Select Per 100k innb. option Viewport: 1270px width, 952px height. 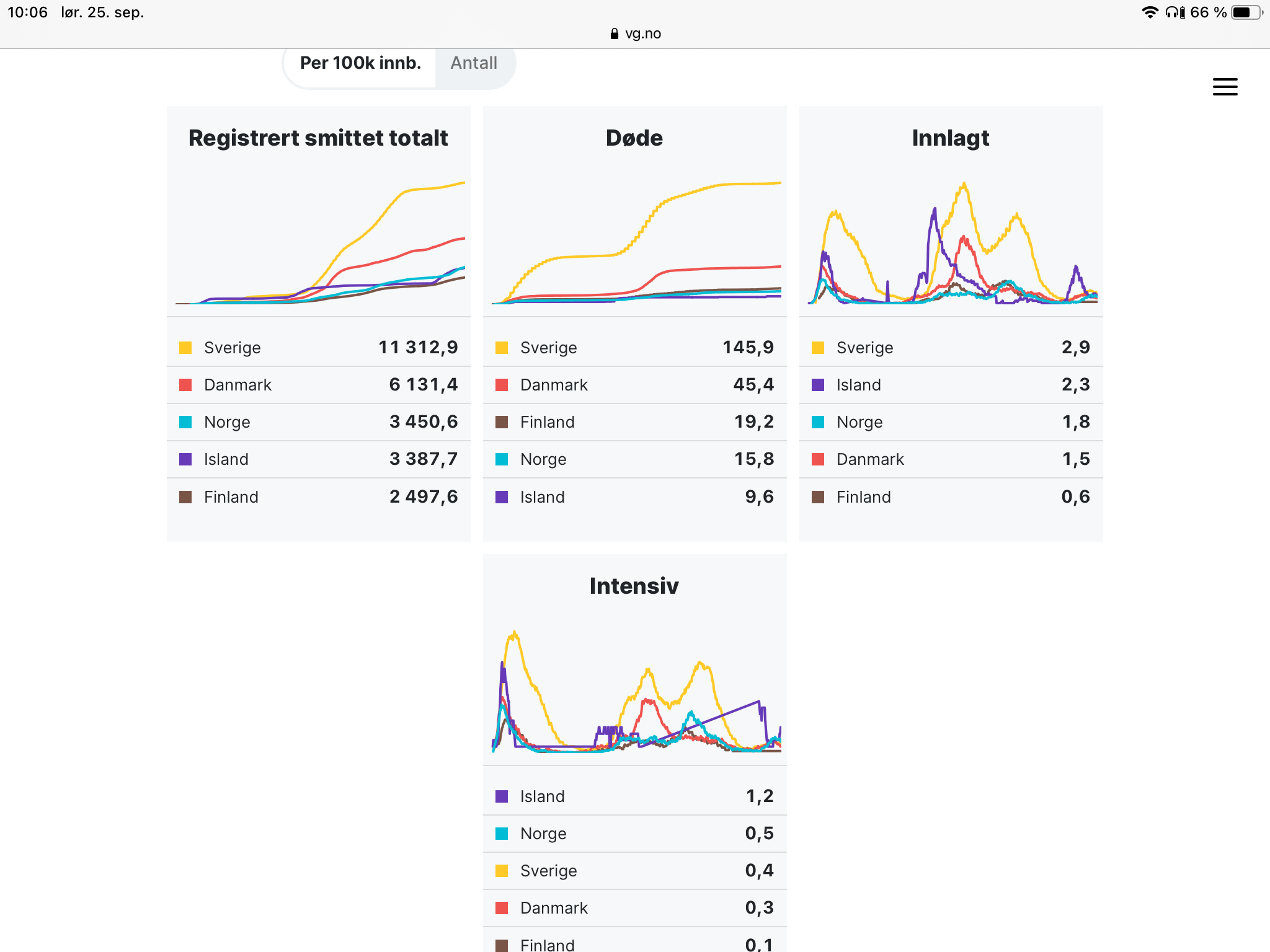click(x=360, y=63)
